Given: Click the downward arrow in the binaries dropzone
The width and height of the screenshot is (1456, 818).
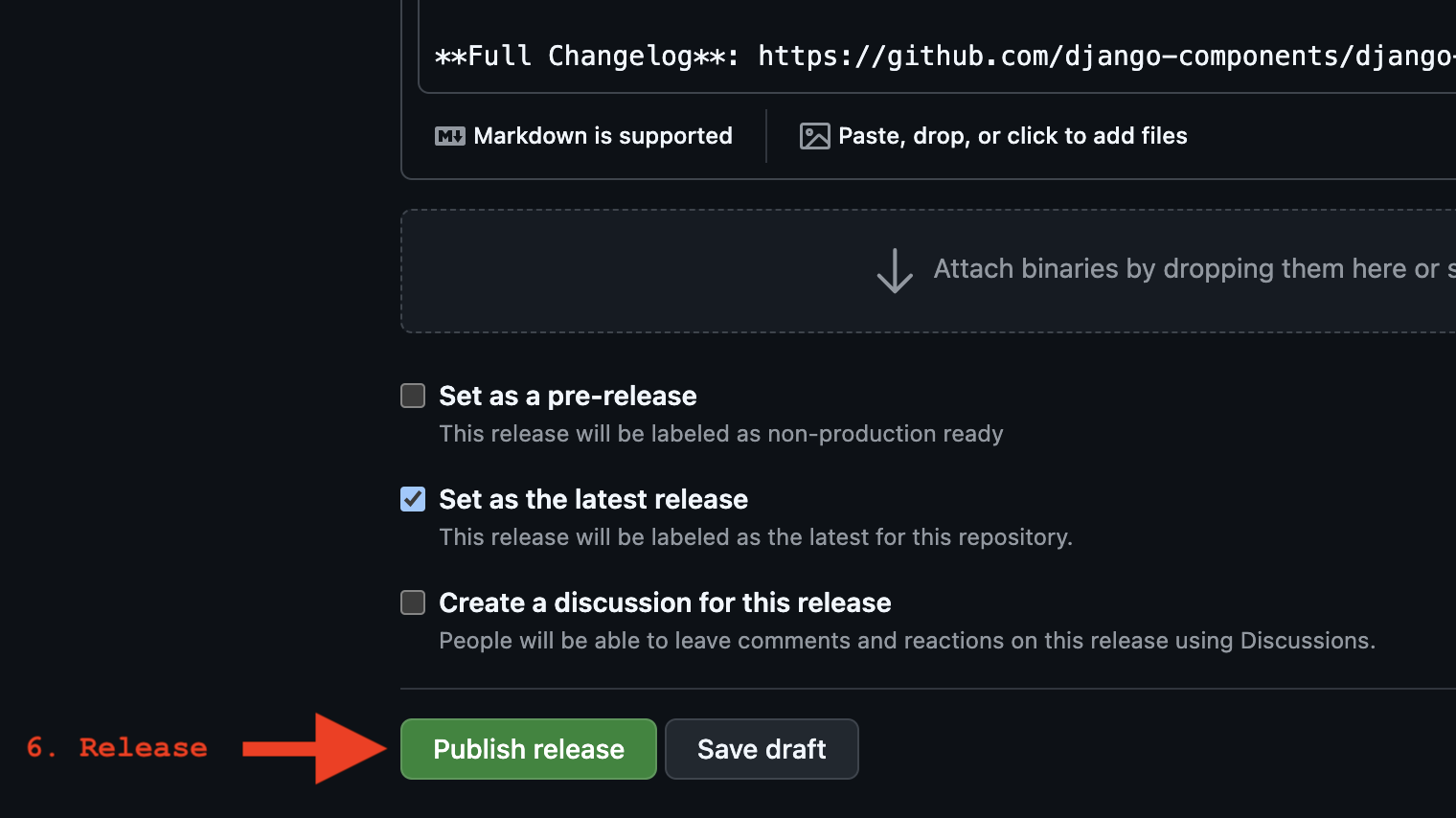Looking at the screenshot, I should coord(894,271).
